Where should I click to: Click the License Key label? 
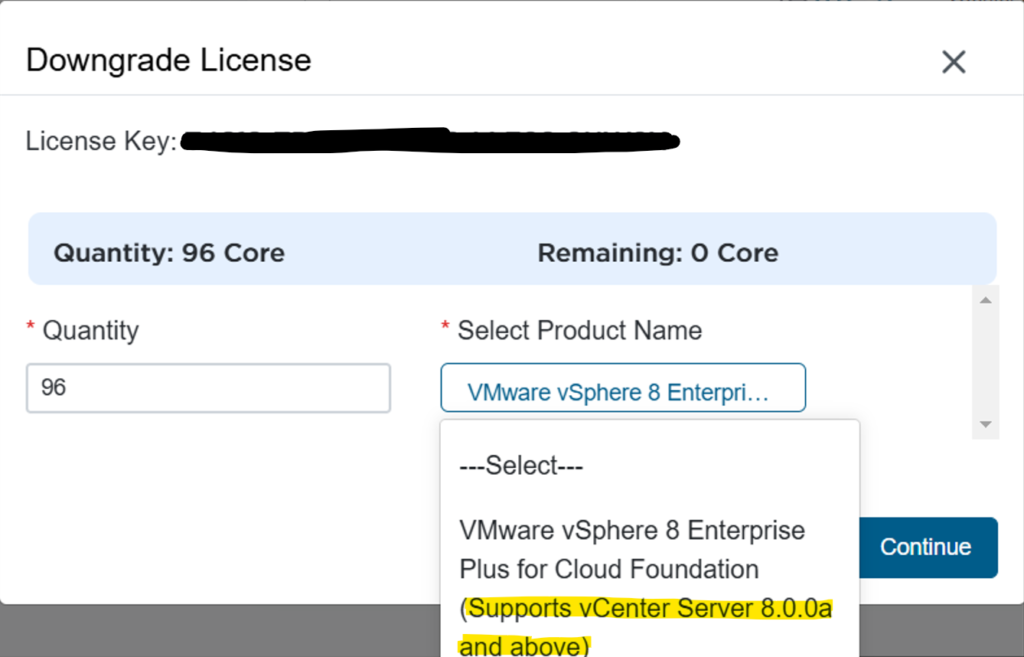click(100, 141)
